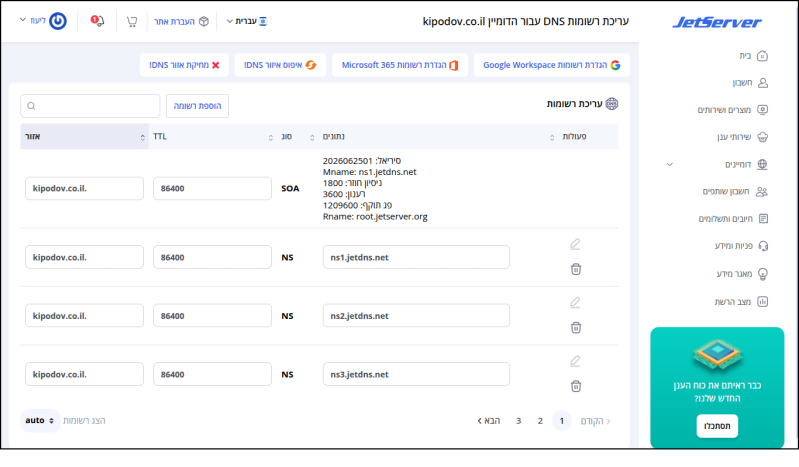Expand the domains section chevron in sidebar

(x=670, y=164)
